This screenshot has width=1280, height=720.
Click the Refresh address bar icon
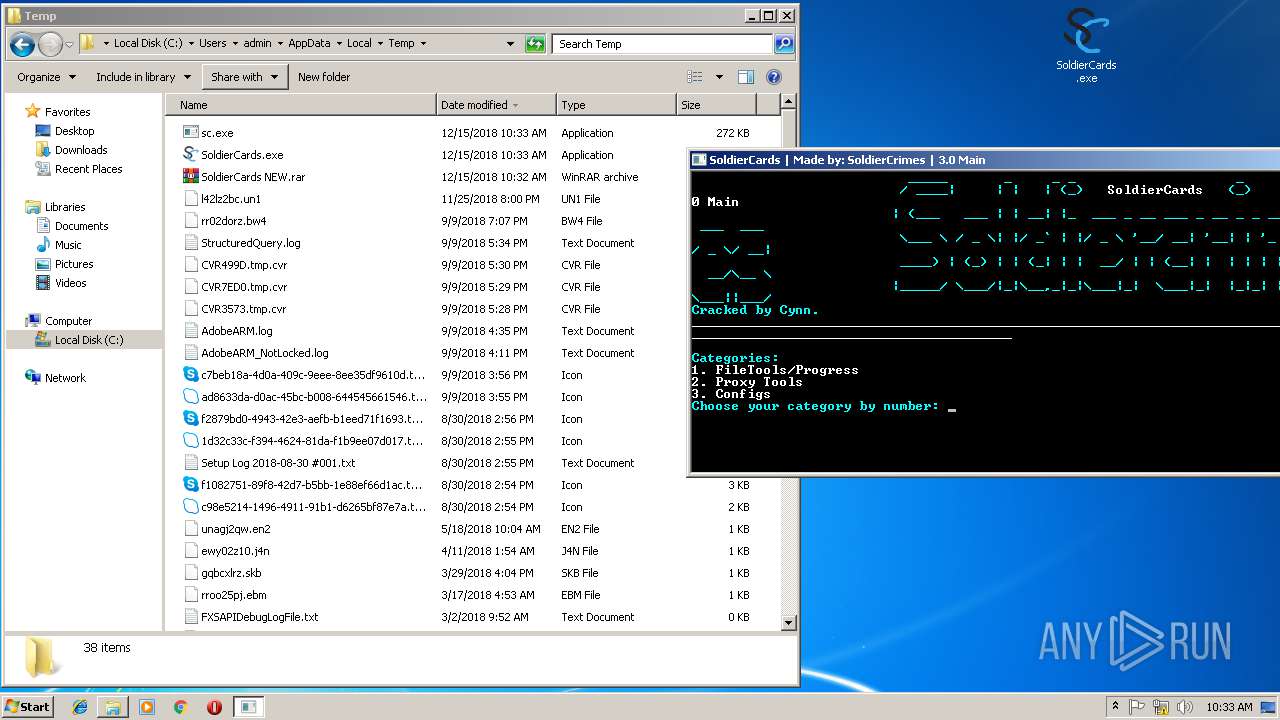point(536,44)
